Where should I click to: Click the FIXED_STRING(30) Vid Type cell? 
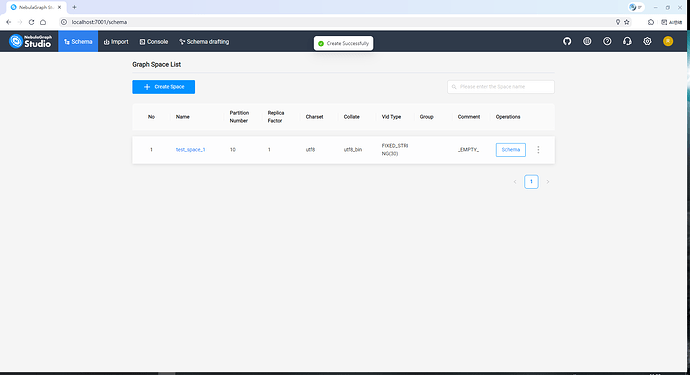[395, 150]
